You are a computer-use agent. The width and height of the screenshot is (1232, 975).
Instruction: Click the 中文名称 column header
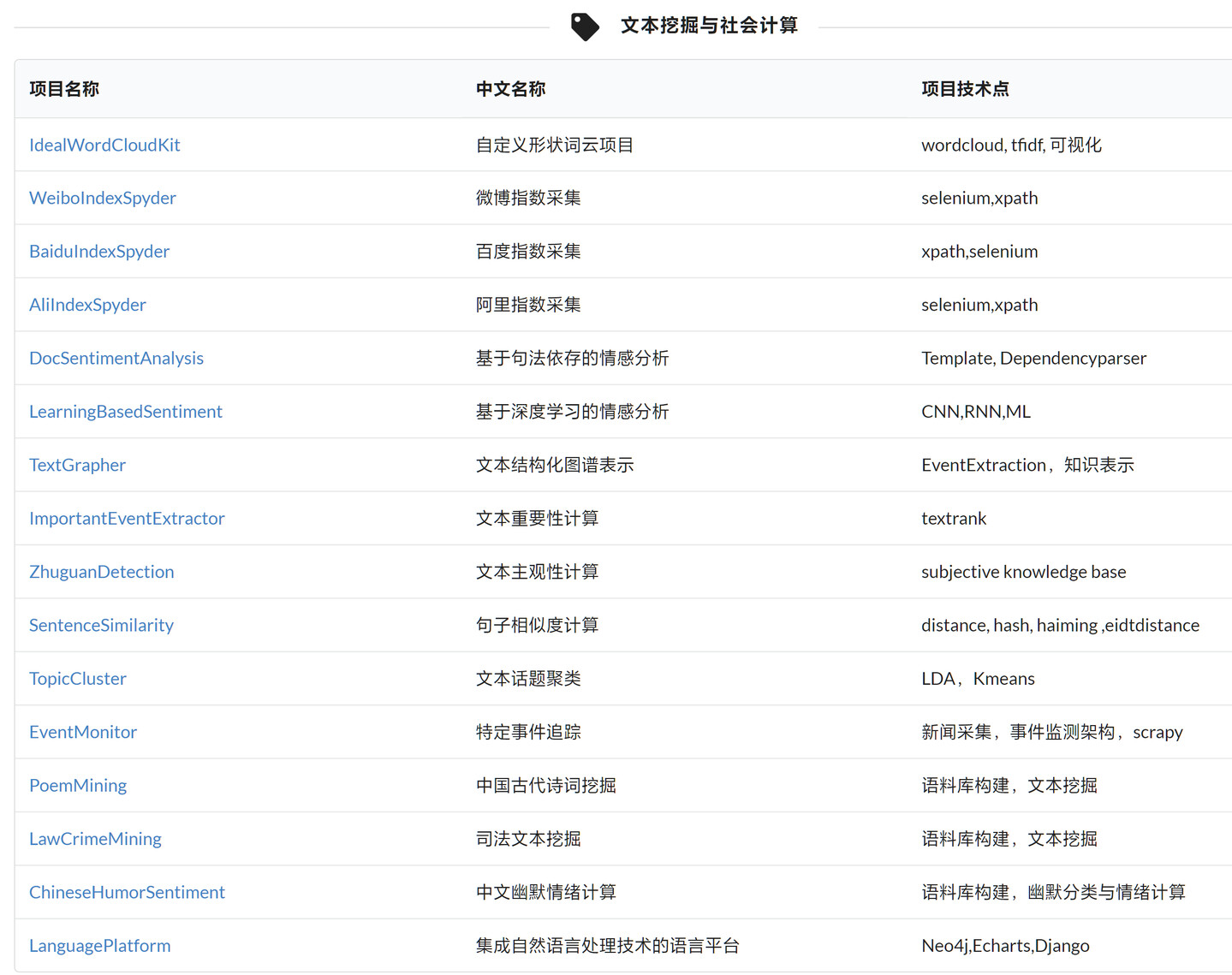[x=510, y=89]
